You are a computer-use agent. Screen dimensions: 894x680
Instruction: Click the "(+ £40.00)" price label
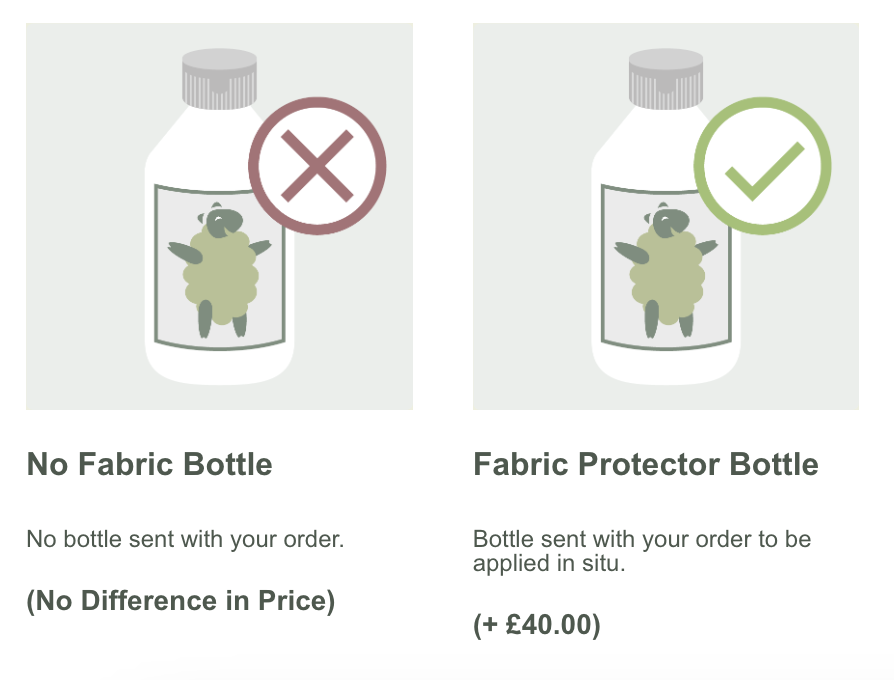tap(536, 625)
